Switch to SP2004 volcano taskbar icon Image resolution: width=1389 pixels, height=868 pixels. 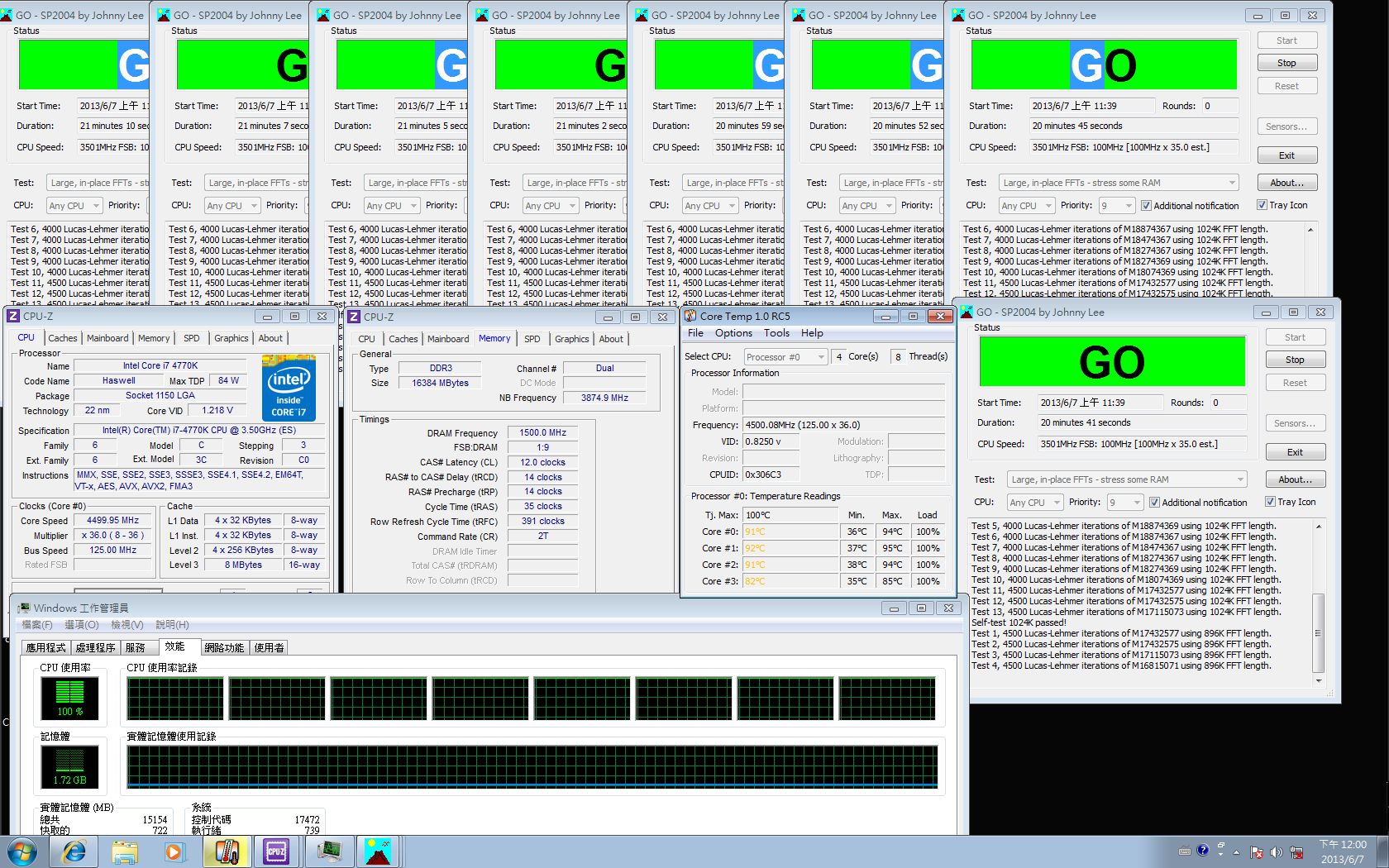pos(378,851)
